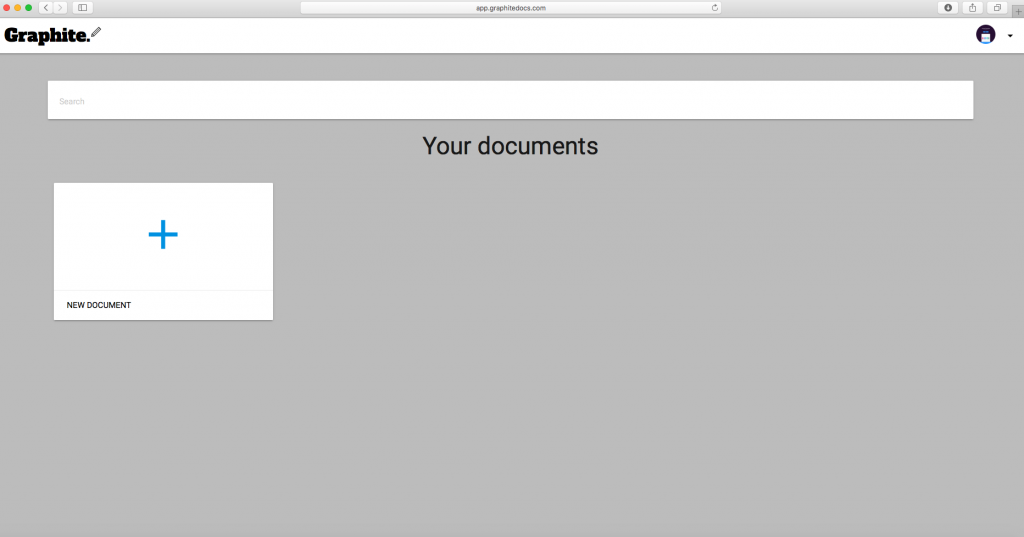Click the NEW DOCUMENT label
1024x537 pixels.
pyautogui.click(x=99, y=305)
